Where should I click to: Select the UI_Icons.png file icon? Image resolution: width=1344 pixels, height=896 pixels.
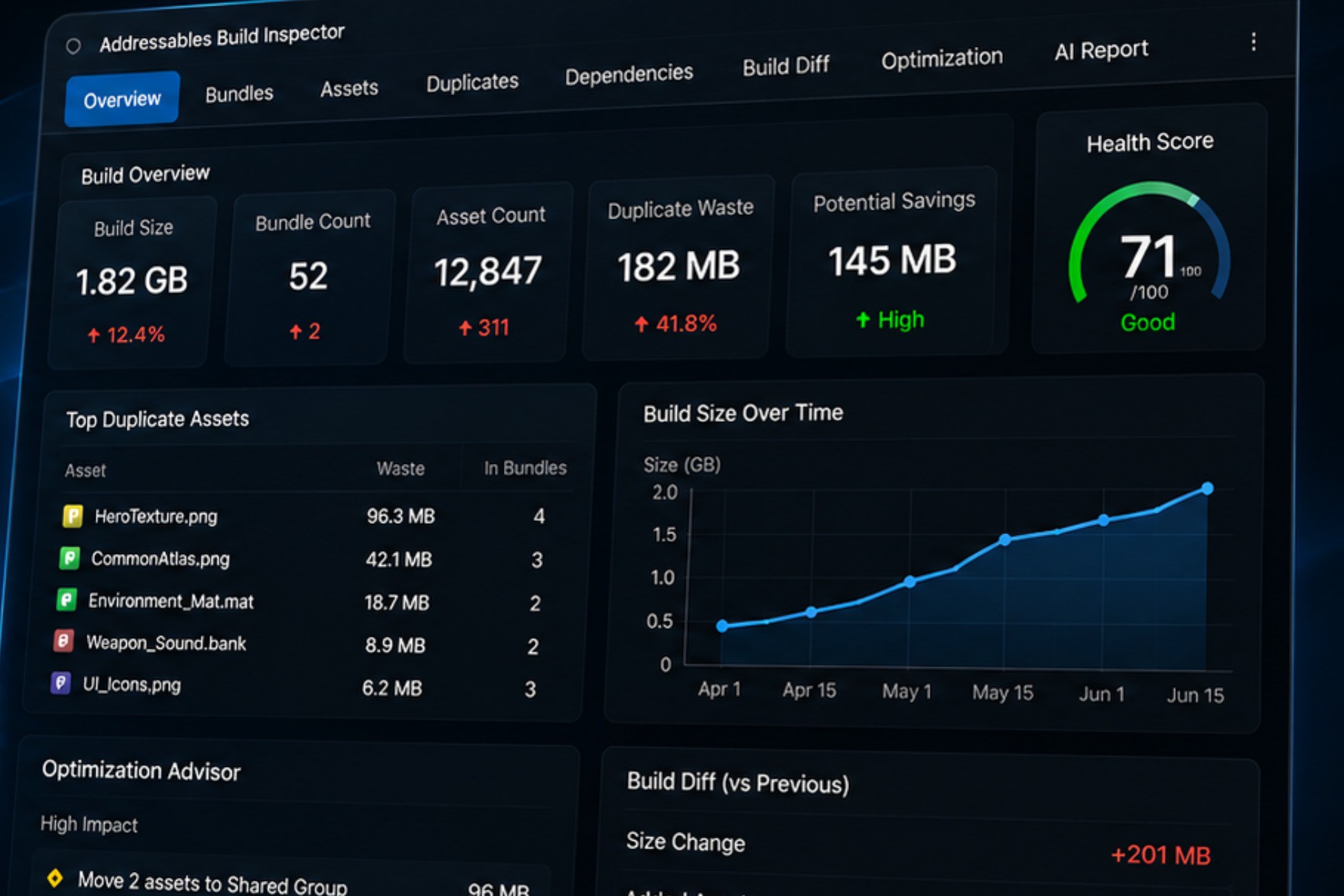pos(61,683)
